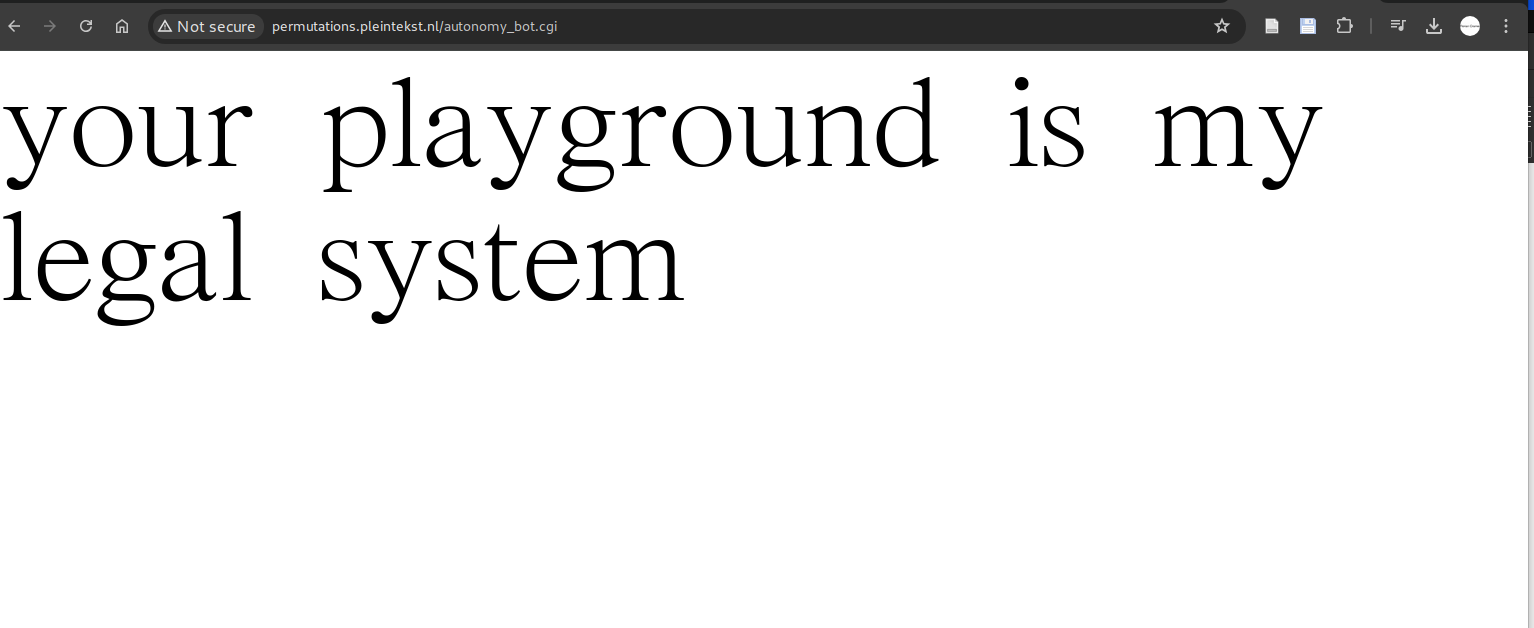Click the word "playground" in the page
Screen dimensions: 1534x628
pyautogui.click(x=630, y=130)
